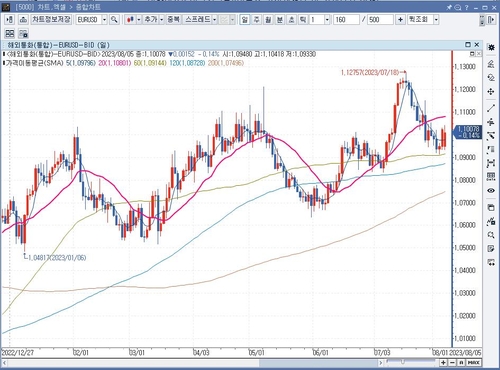This screenshot has width=500, height=370.
Task: Click the bottom zoom slider handle
Action: pyautogui.click(x=403, y=361)
